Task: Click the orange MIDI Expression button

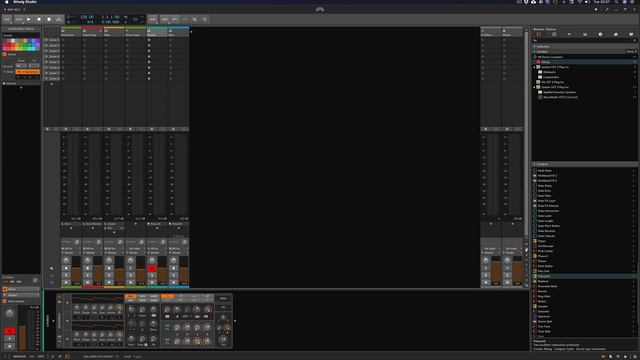Action: (27, 72)
